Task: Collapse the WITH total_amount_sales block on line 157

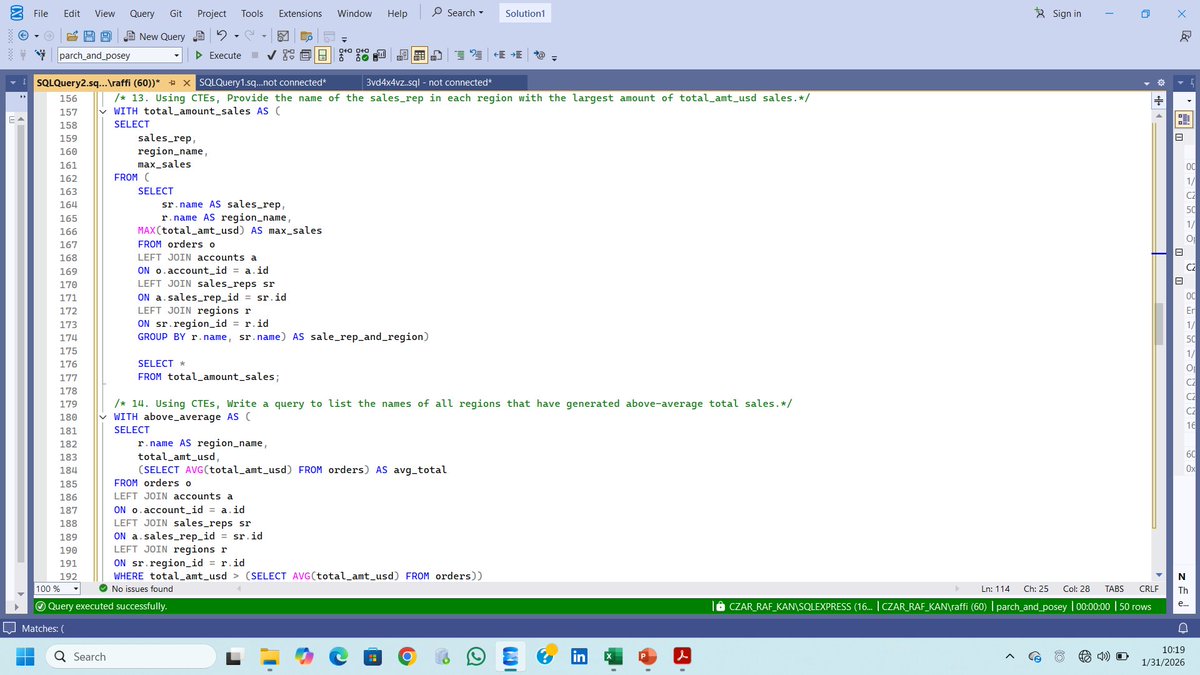Action: 105,111
